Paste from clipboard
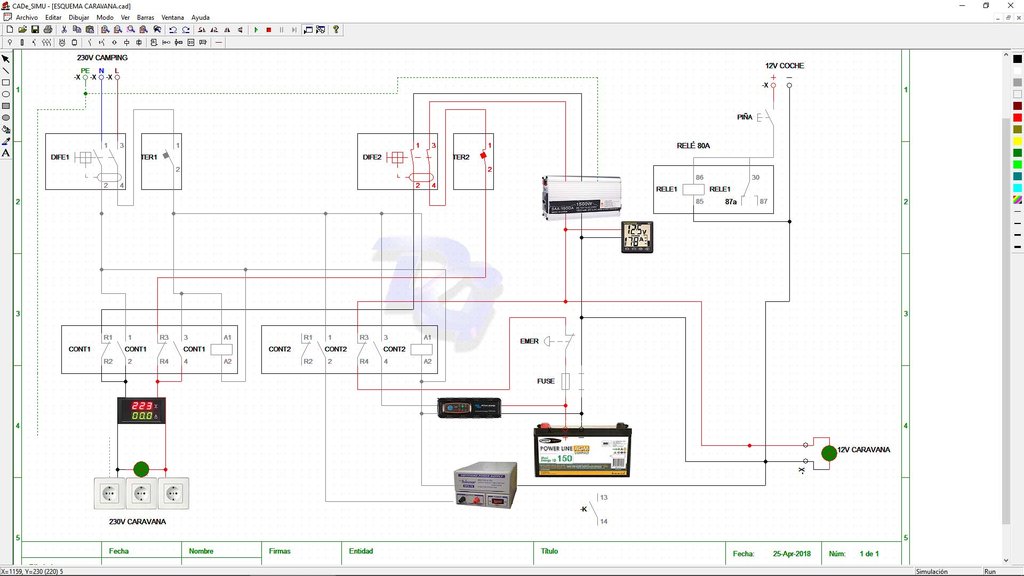The height and width of the screenshot is (576, 1024). click(x=89, y=29)
